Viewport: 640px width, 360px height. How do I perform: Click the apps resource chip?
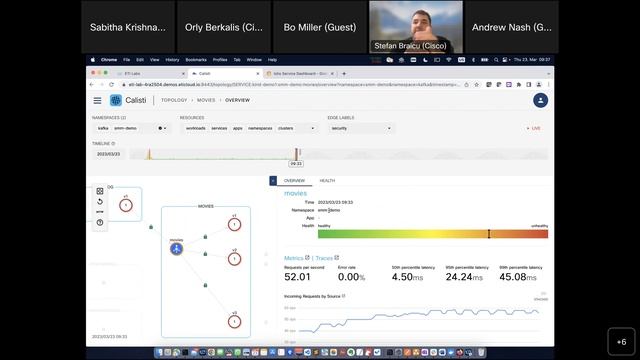(x=238, y=128)
